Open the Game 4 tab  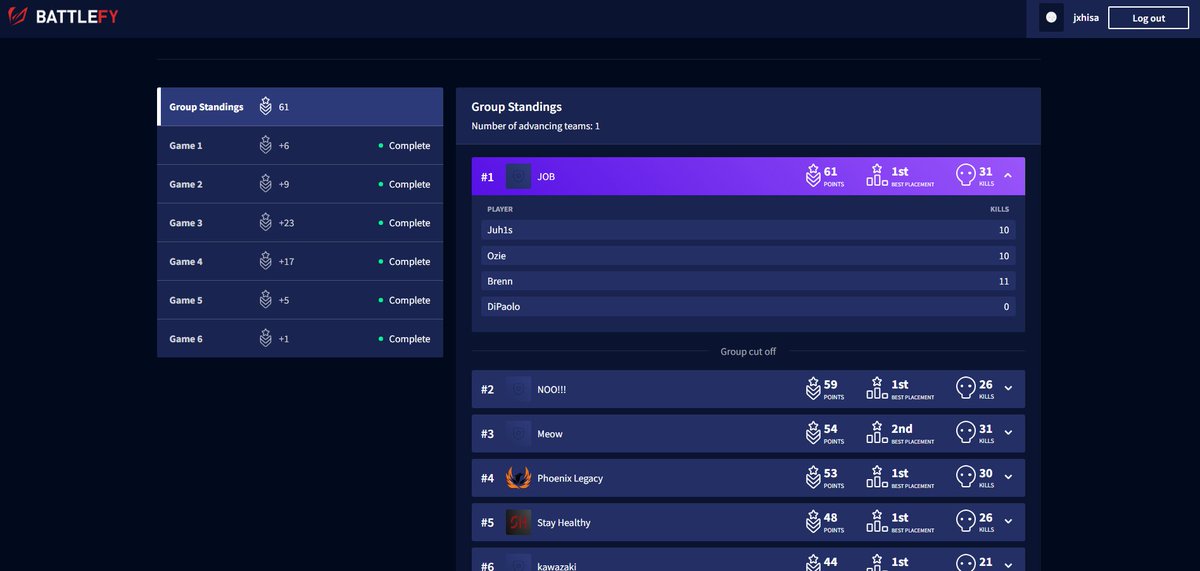coord(300,262)
